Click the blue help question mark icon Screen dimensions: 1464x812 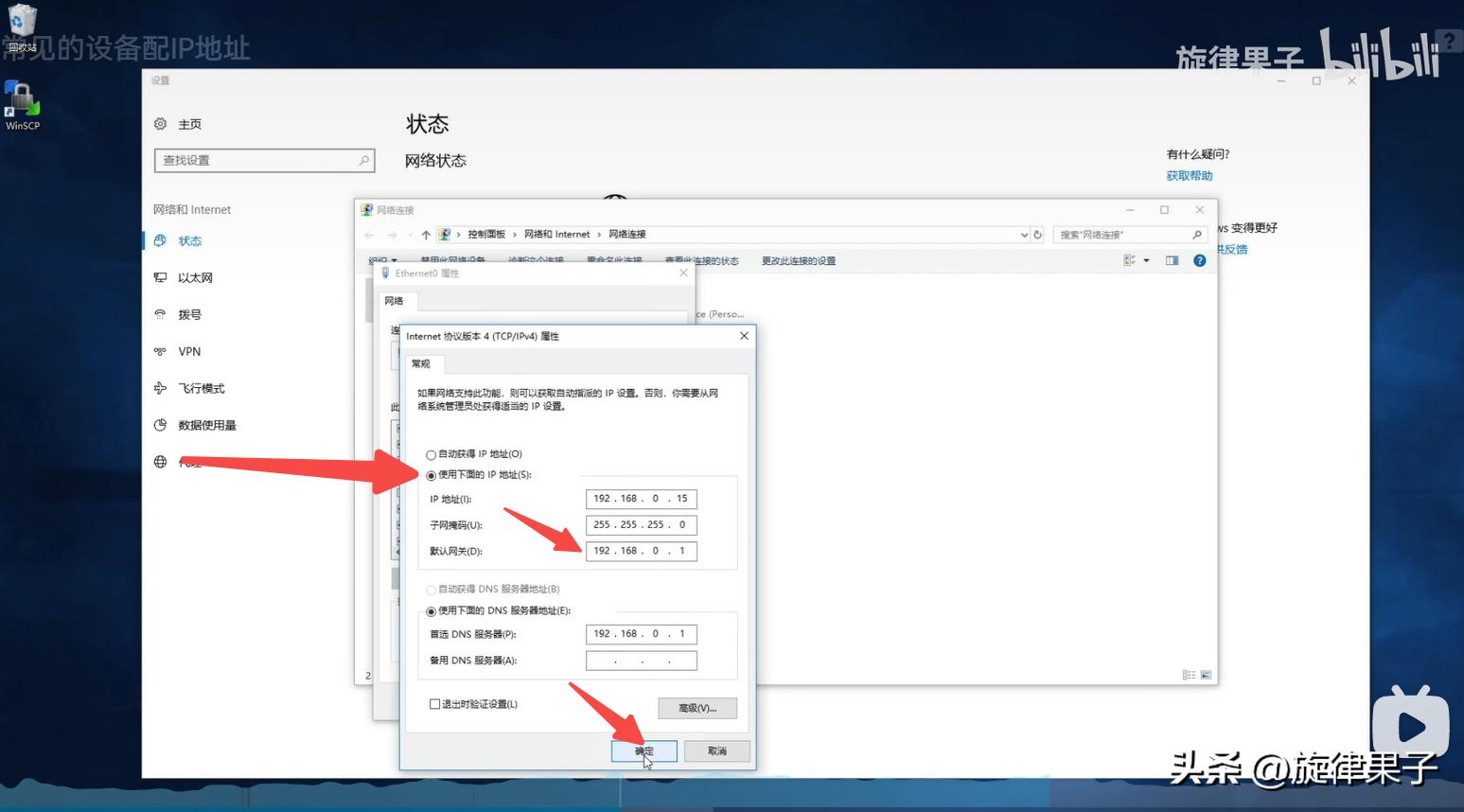pyautogui.click(x=1199, y=260)
